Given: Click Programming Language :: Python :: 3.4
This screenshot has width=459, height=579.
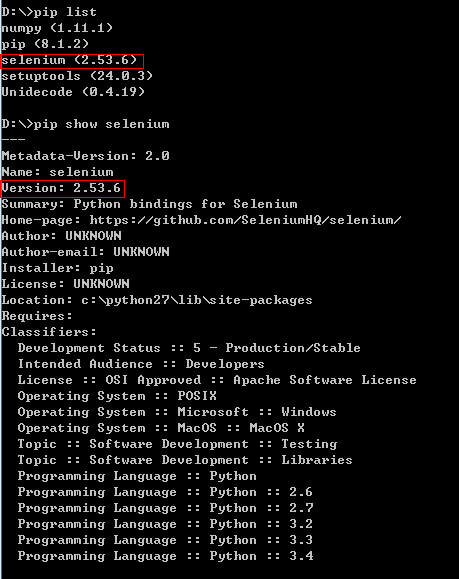Looking at the screenshot, I should [x=165, y=556].
